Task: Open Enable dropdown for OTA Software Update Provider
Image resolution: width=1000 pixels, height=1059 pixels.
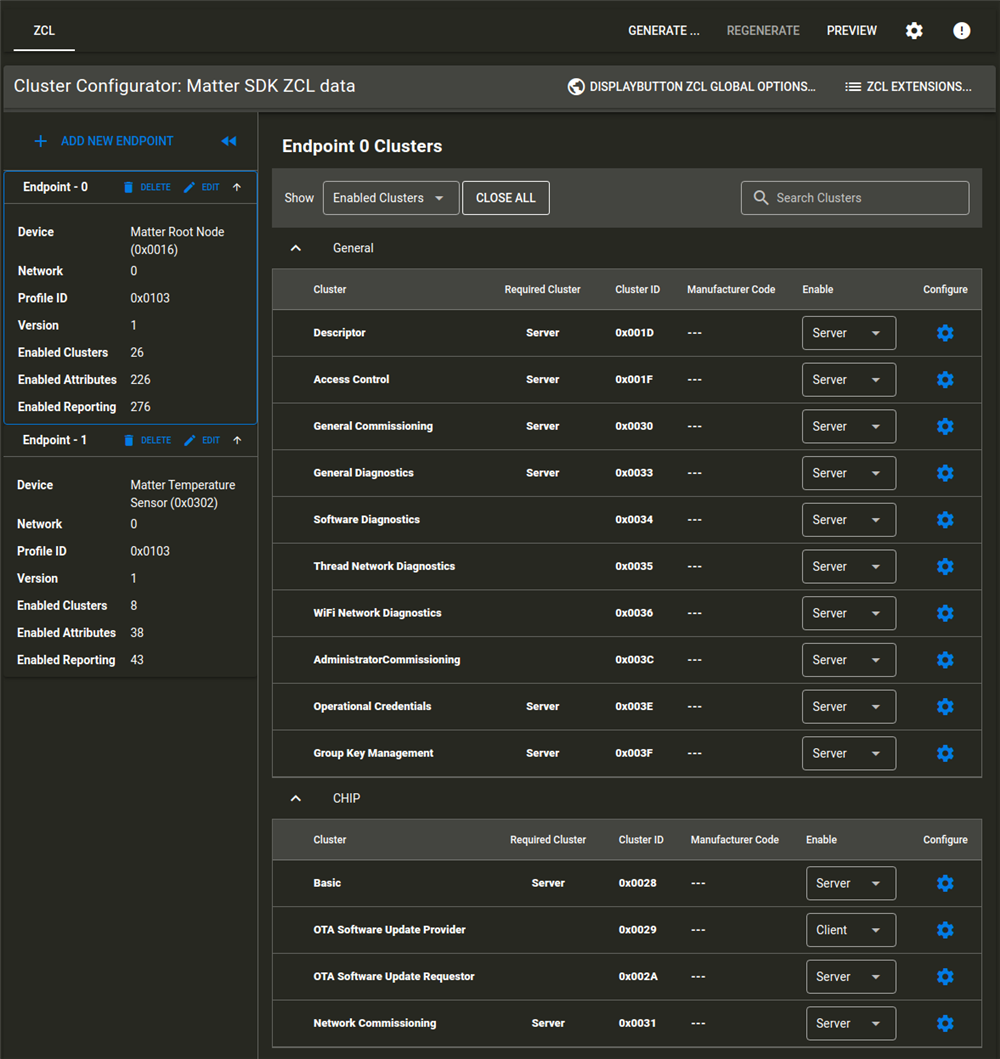Action: (x=851, y=930)
